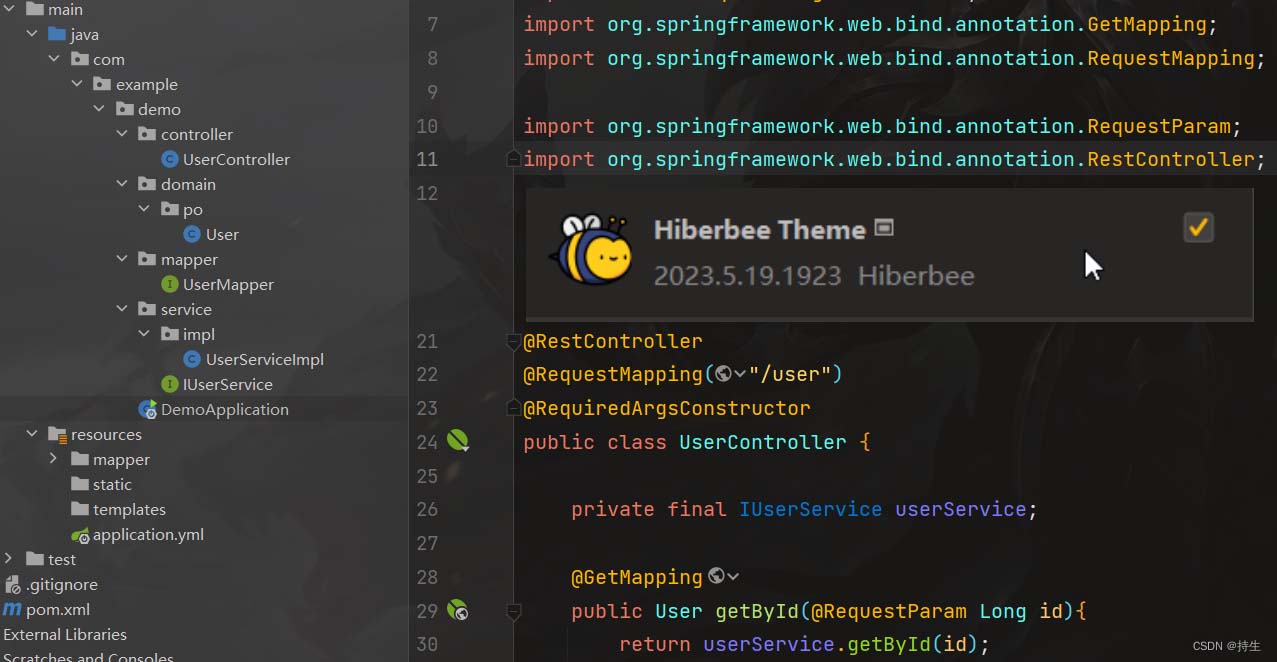Disable the Hiberbee Theme plugin checkbox
The height and width of the screenshot is (662, 1277).
[x=1198, y=228]
